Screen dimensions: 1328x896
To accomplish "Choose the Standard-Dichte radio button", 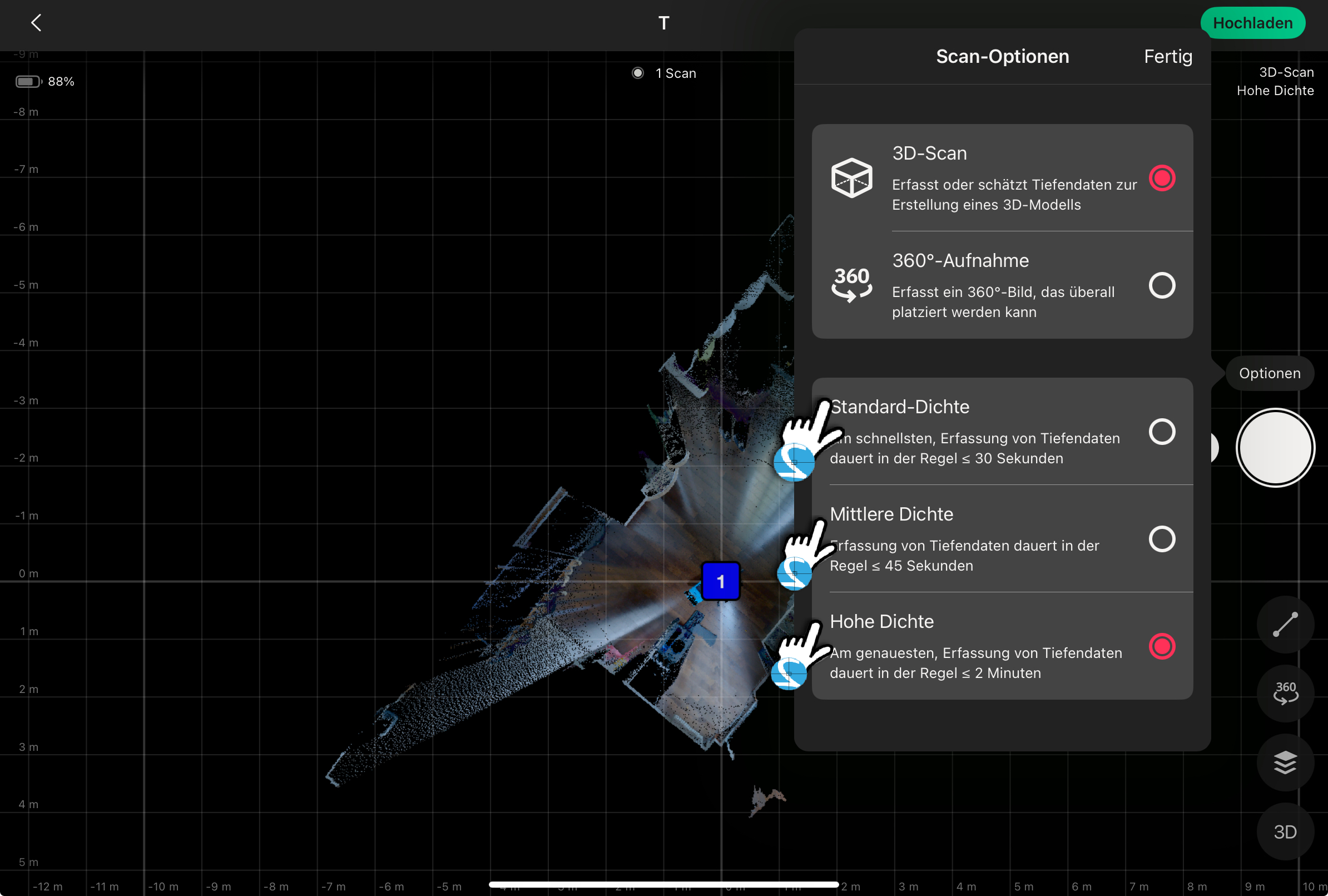I will pos(1161,432).
